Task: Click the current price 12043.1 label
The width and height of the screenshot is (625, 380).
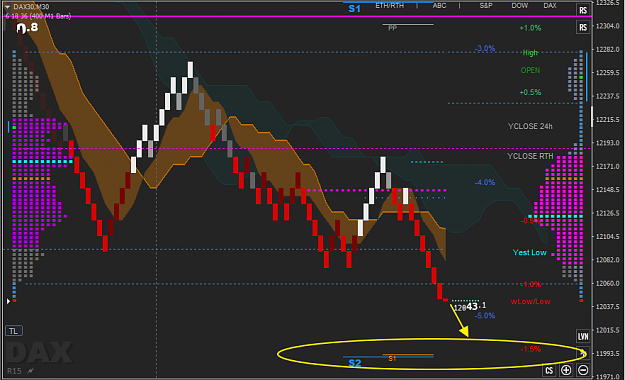Action: (470, 306)
